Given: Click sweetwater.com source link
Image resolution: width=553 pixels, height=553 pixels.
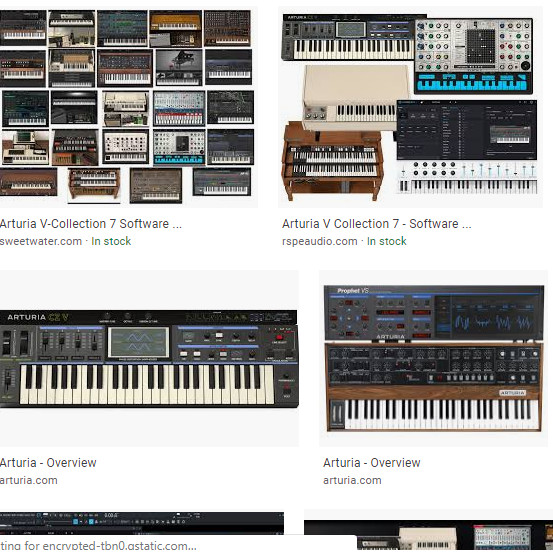Looking at the screenshot, I should (41, 241).
